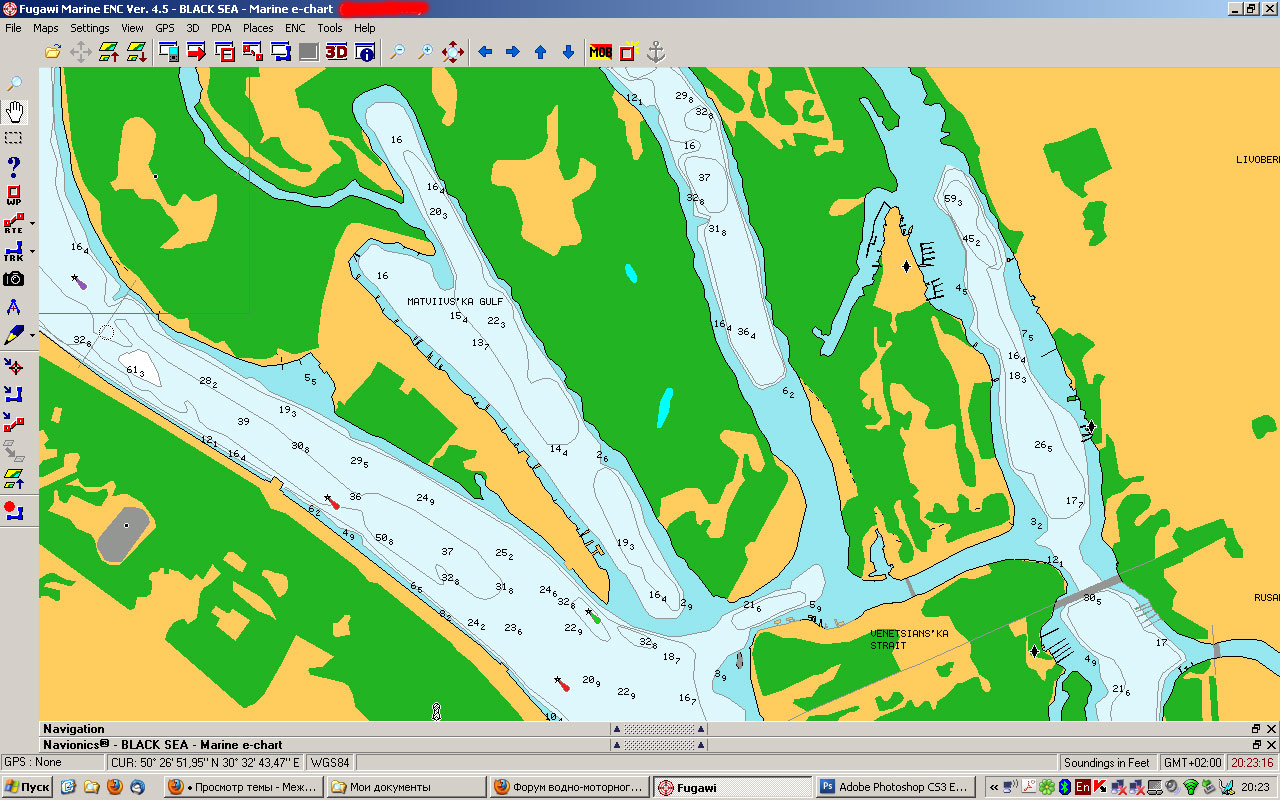Click the question mark query tool
The image size is (1280, 800).
click(14, 166)
